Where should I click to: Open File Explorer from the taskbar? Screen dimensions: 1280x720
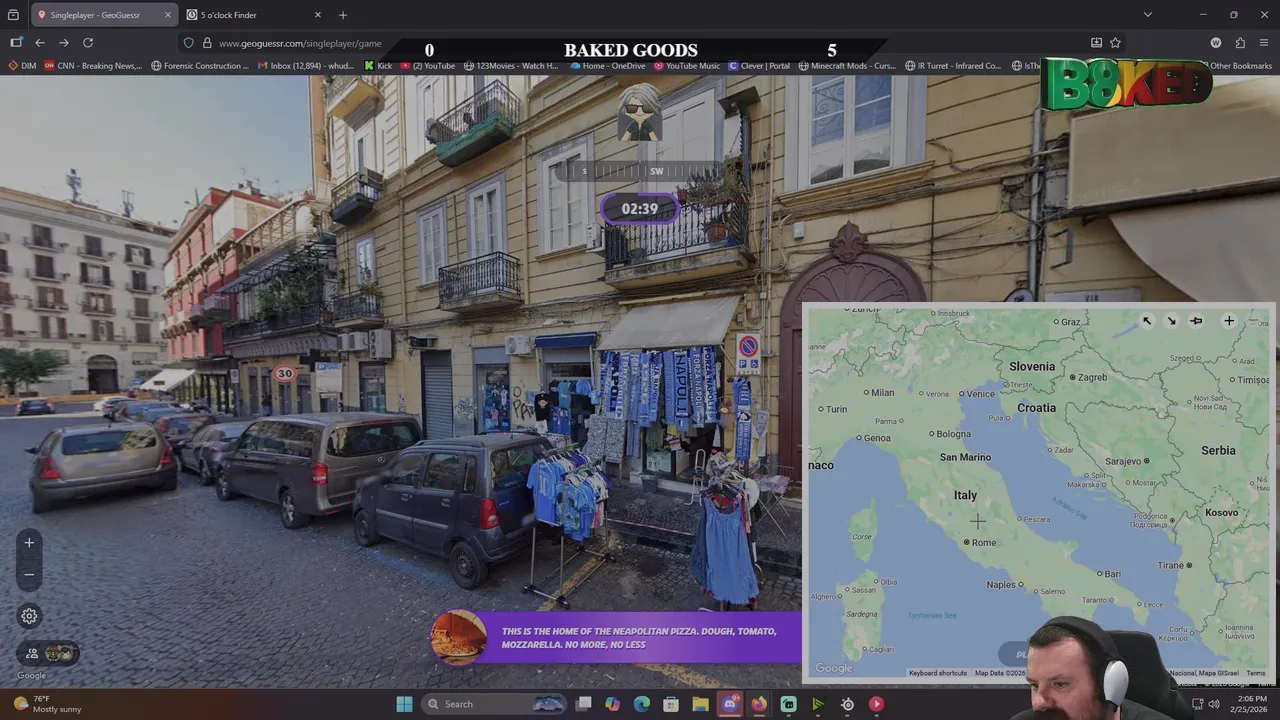(x=701, y=704)
